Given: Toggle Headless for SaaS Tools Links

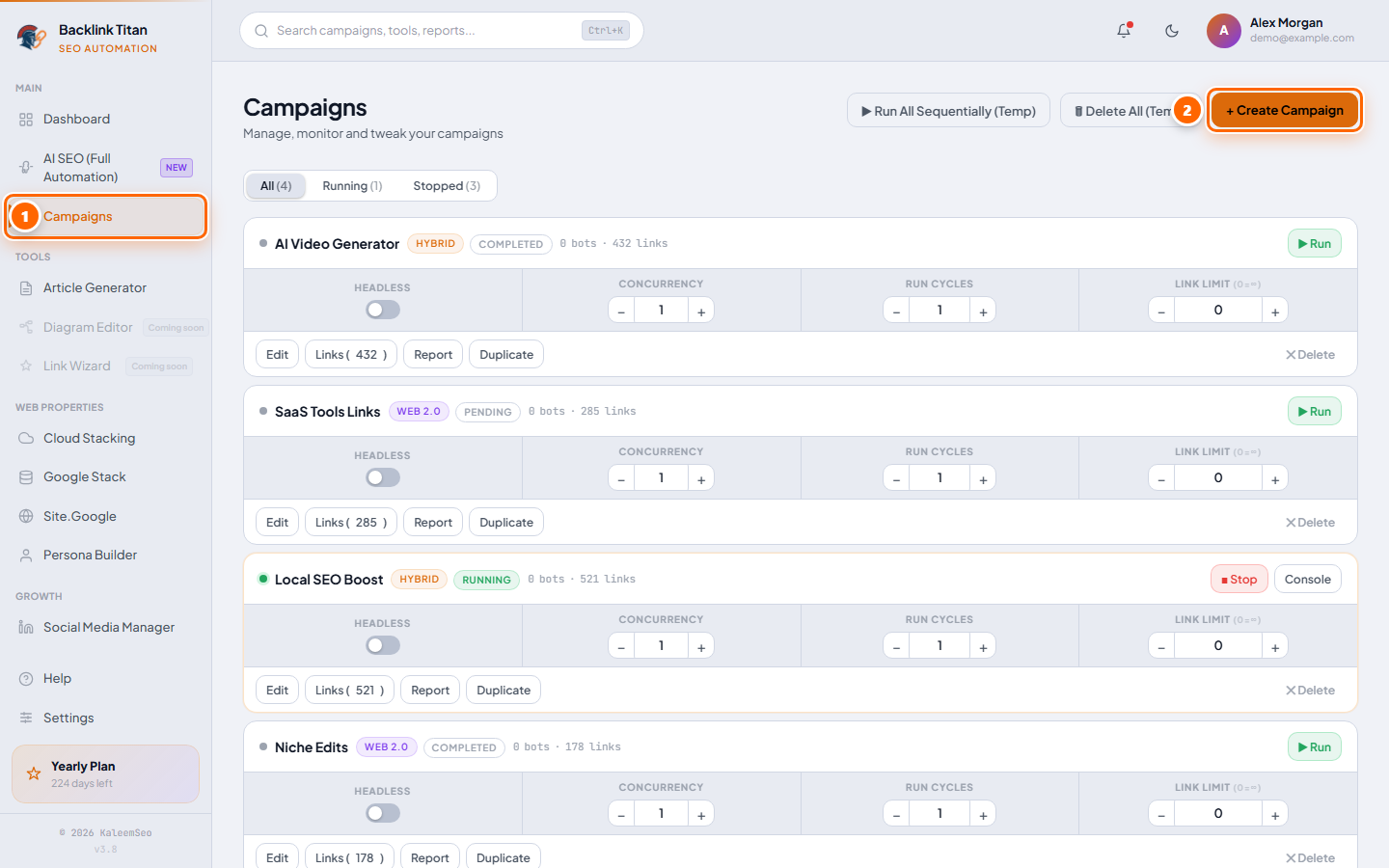Looking at the screenshot, I should click(383, 477).
